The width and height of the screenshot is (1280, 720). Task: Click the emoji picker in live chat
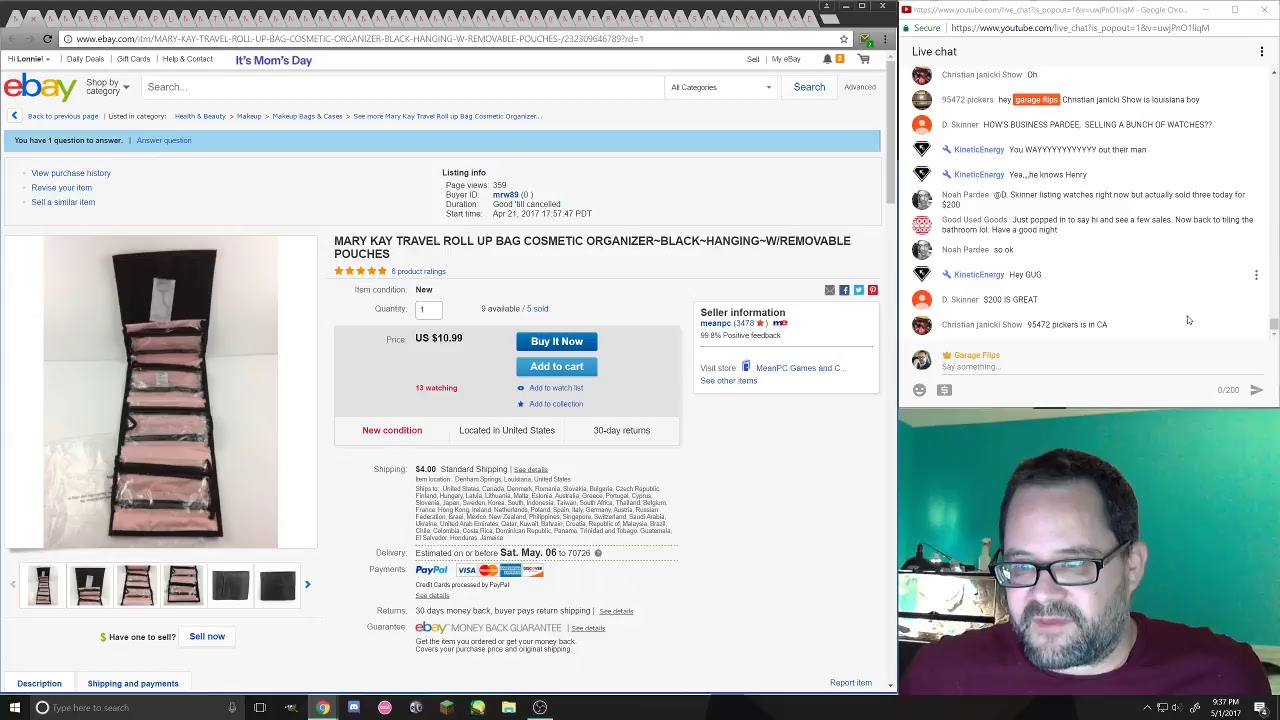click(x=920, y=390)
